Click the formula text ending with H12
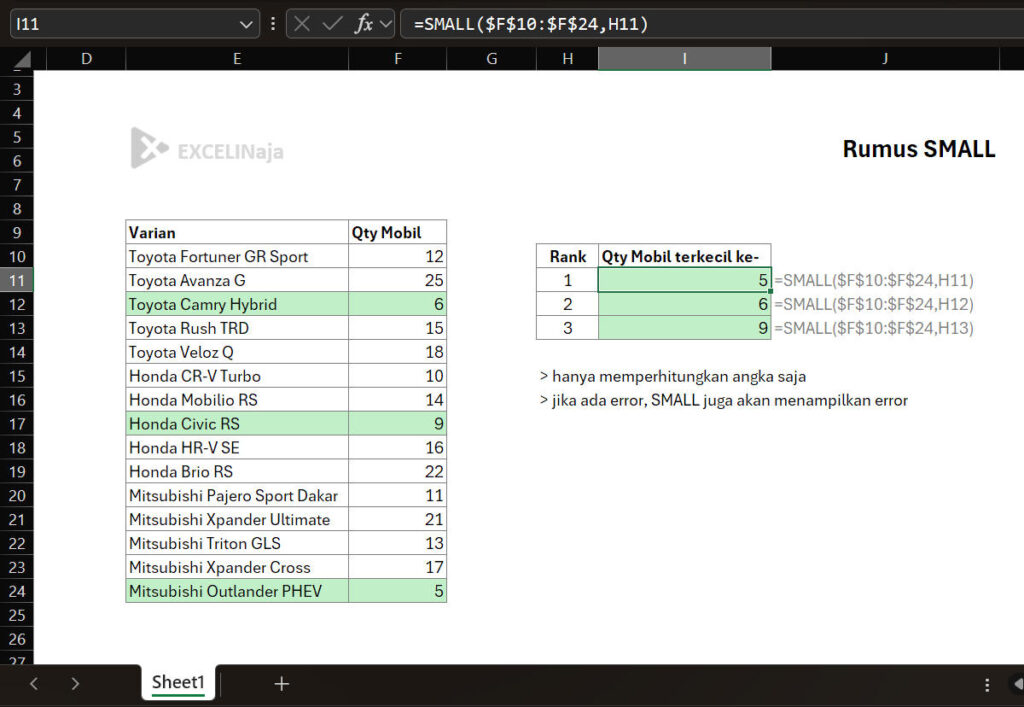 tap(874, 304)
